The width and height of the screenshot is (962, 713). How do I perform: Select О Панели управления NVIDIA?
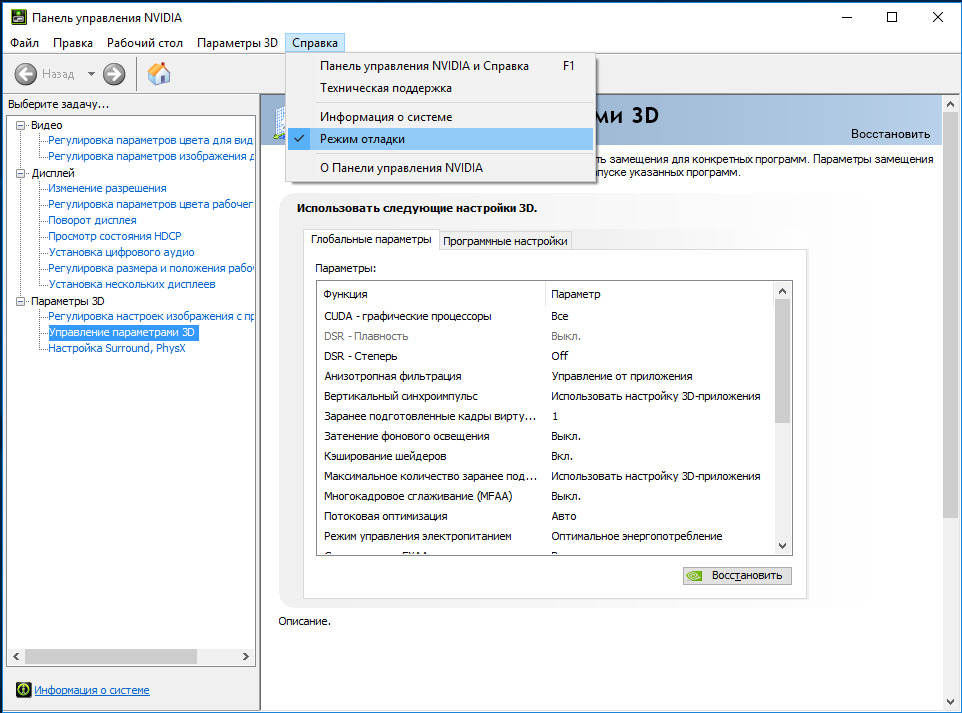[x=440, y=168]
